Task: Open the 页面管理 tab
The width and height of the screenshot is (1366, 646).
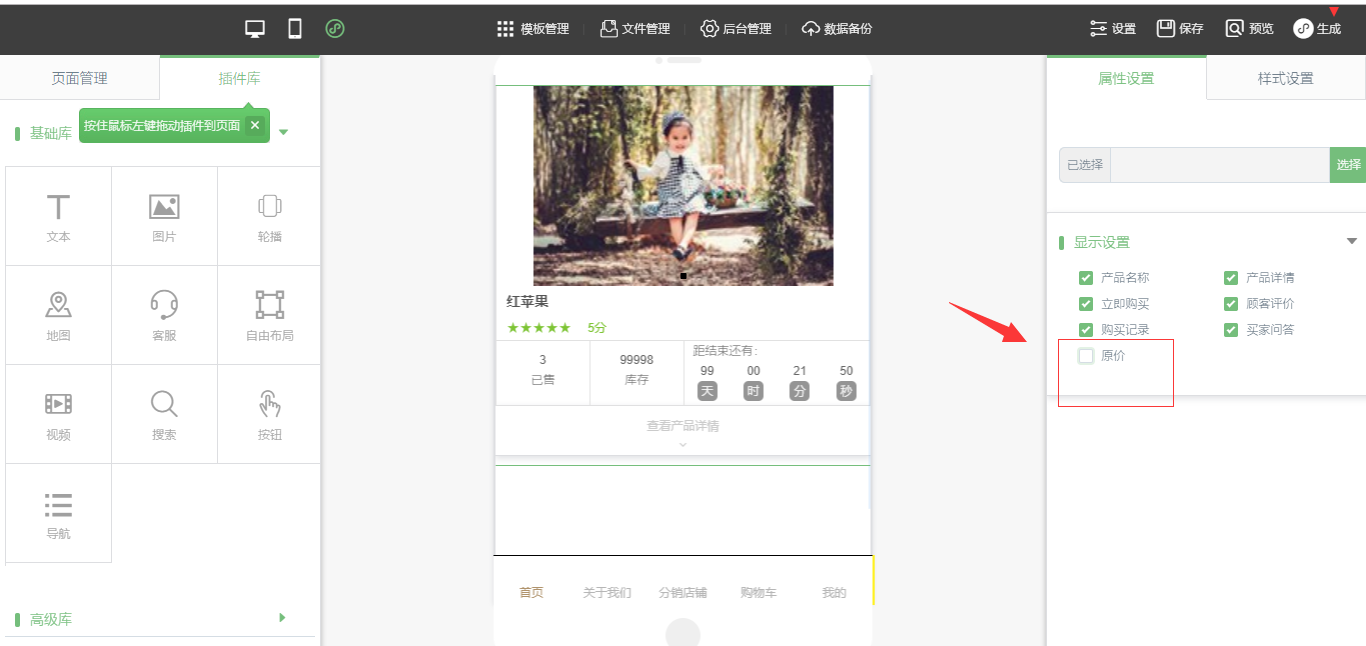Action: click(x=80, y=78)
